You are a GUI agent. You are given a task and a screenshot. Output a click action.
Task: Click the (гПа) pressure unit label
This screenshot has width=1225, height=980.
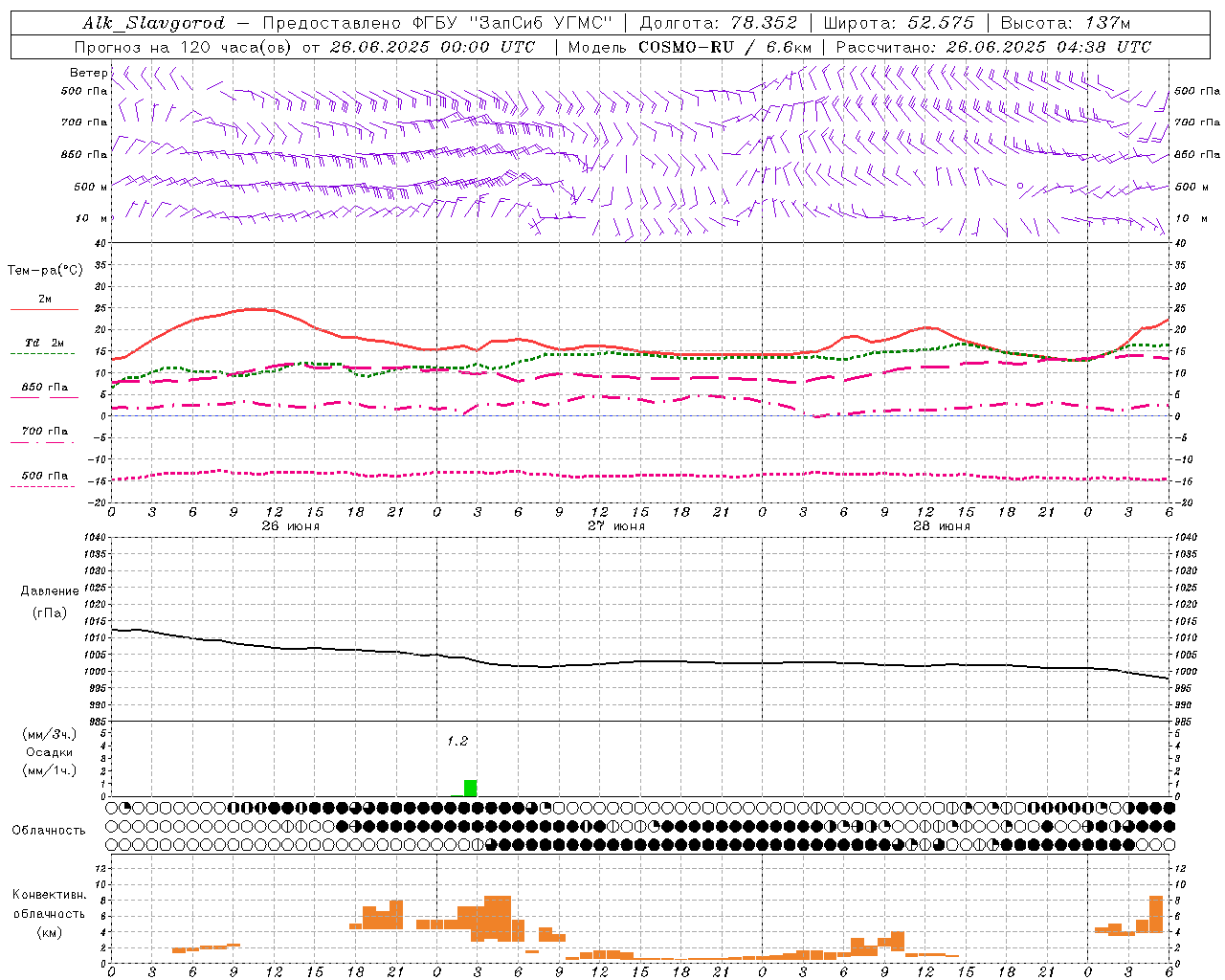pyautogui.click(x=50, y=613)
